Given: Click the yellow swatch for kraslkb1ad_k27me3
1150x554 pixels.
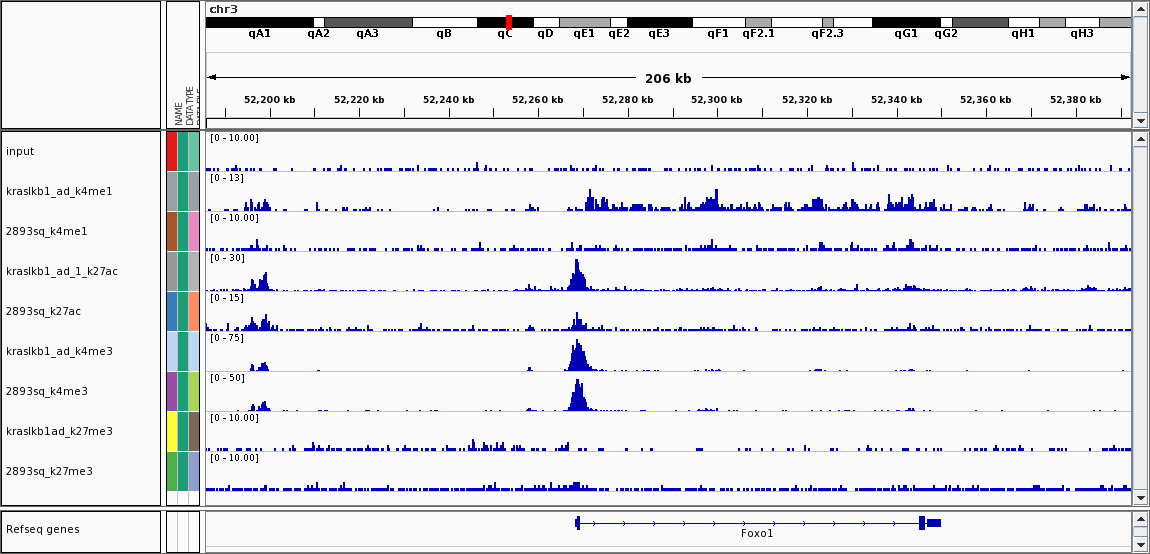Looking at the screenshot, I should click(172, 431).
